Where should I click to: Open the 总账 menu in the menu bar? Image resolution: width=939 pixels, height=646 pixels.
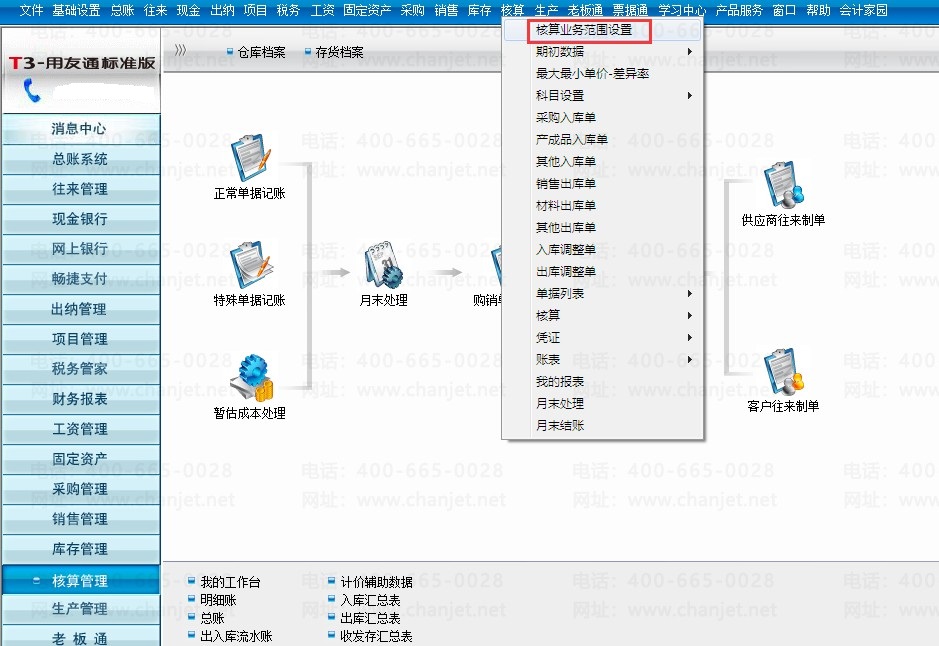(x=122, y=10)
